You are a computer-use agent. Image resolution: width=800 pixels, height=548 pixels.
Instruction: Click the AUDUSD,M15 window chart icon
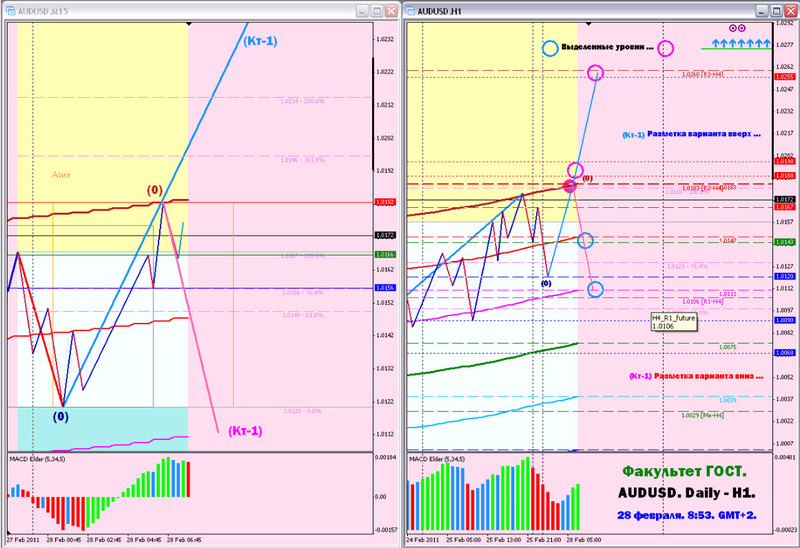pos(10,11)
